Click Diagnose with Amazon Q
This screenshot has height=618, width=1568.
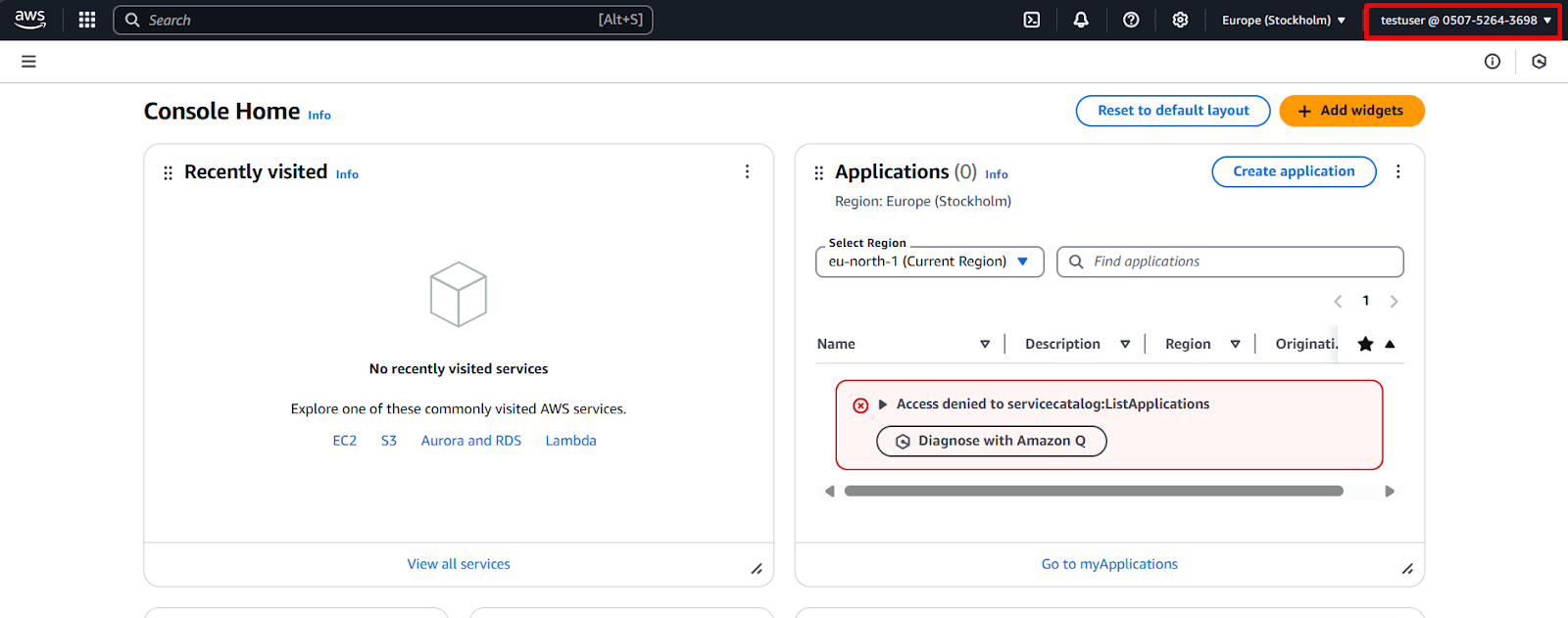coord(992,441)
